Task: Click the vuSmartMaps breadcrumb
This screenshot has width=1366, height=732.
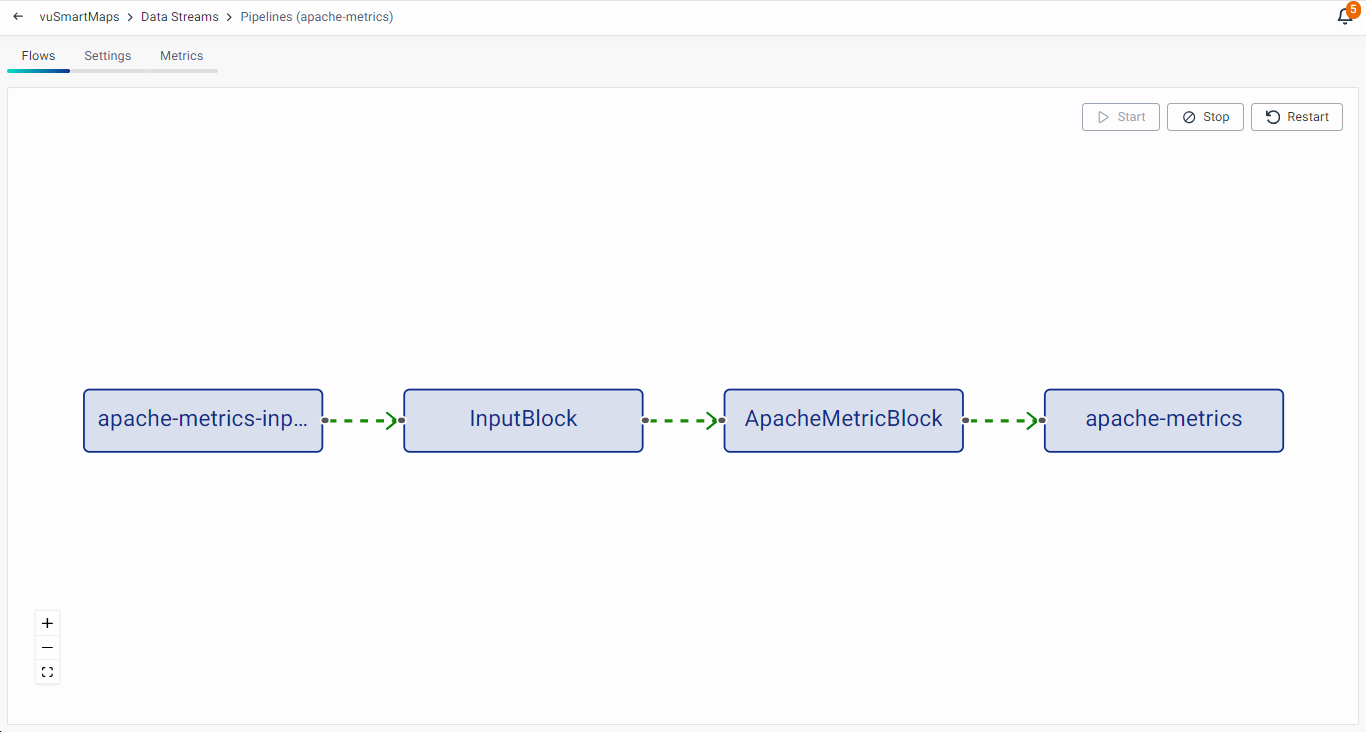Action: coord(79,17)
